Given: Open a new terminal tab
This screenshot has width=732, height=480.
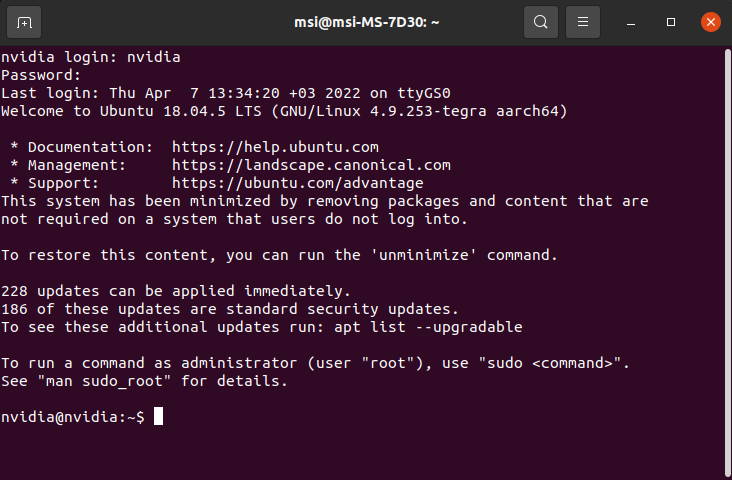Looking at the screenshot, I should click(24, 22).
